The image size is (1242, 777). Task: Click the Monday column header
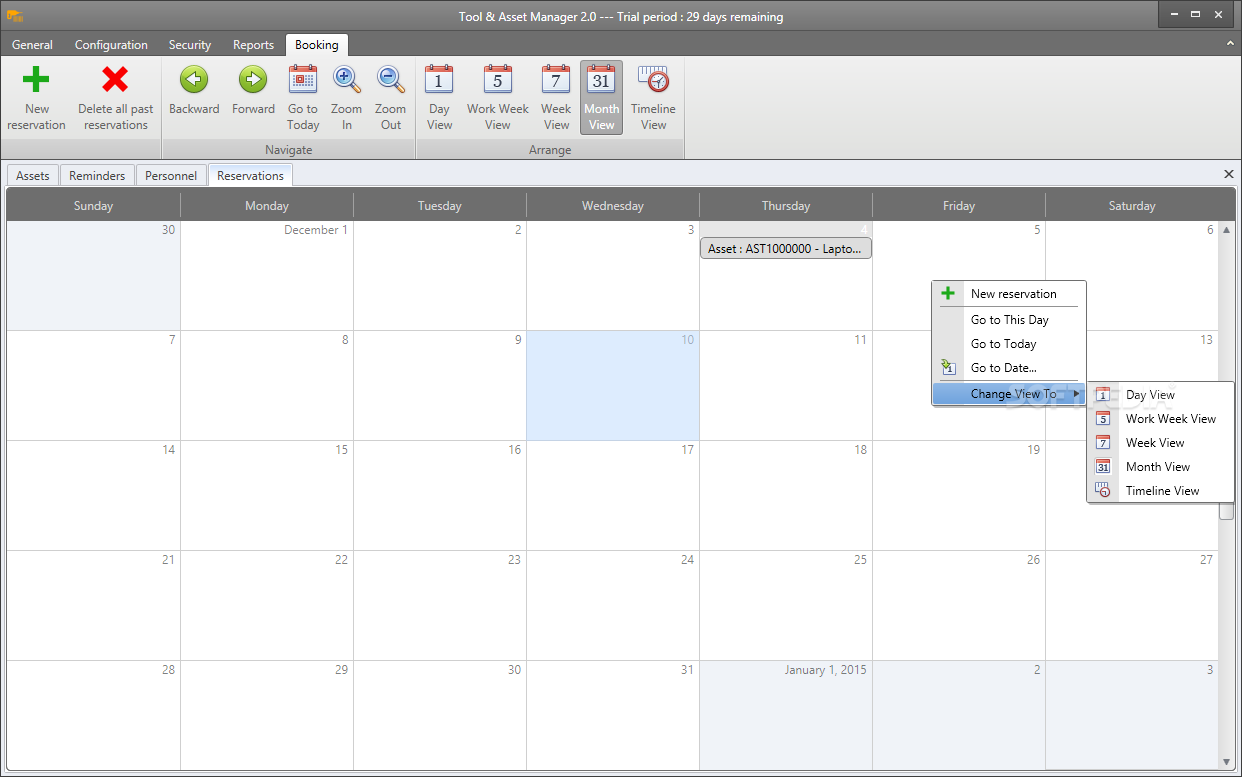(267, 206)
